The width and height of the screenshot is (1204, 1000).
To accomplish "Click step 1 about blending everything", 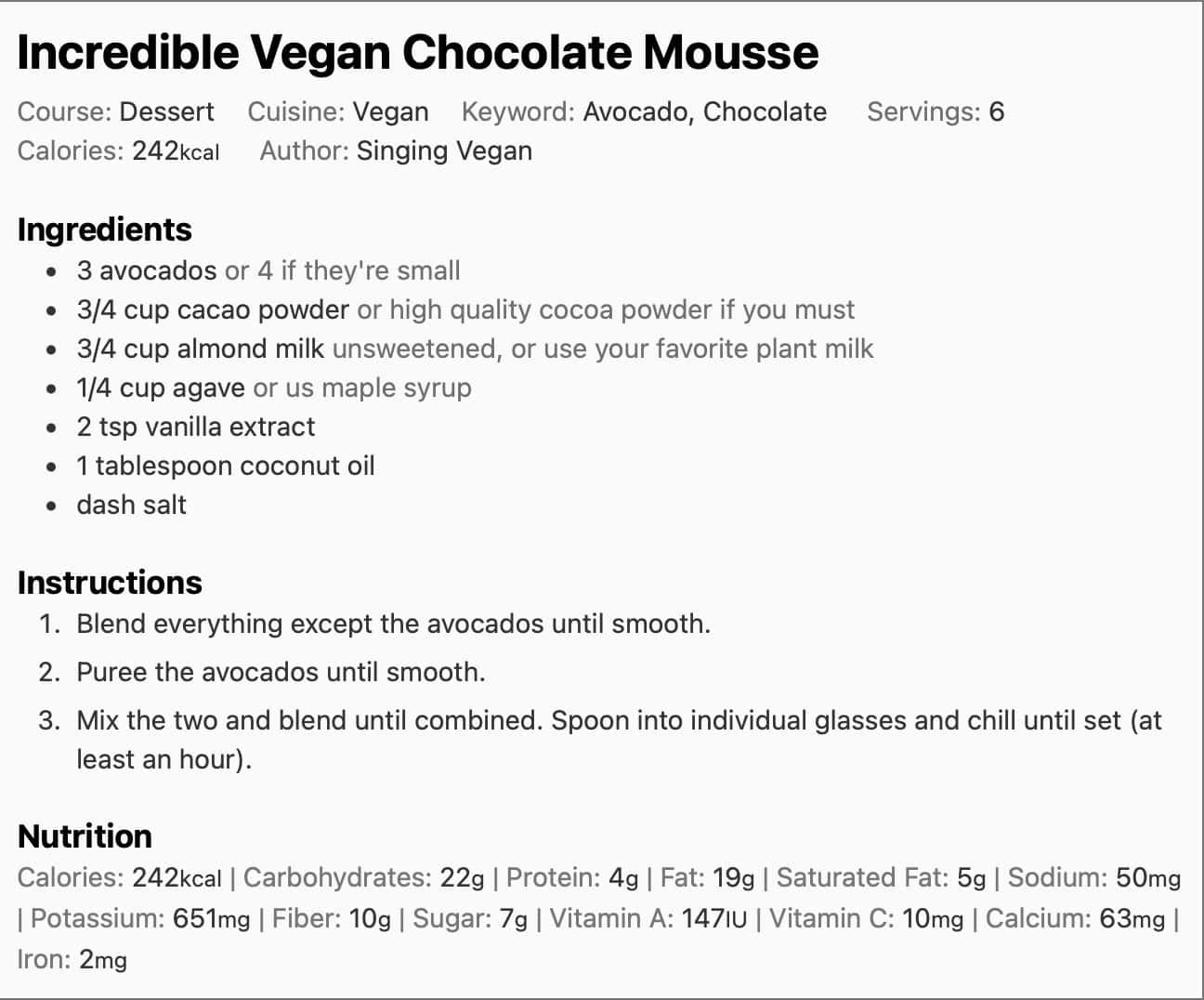I will pyautogui.click(x=393, y=624).
